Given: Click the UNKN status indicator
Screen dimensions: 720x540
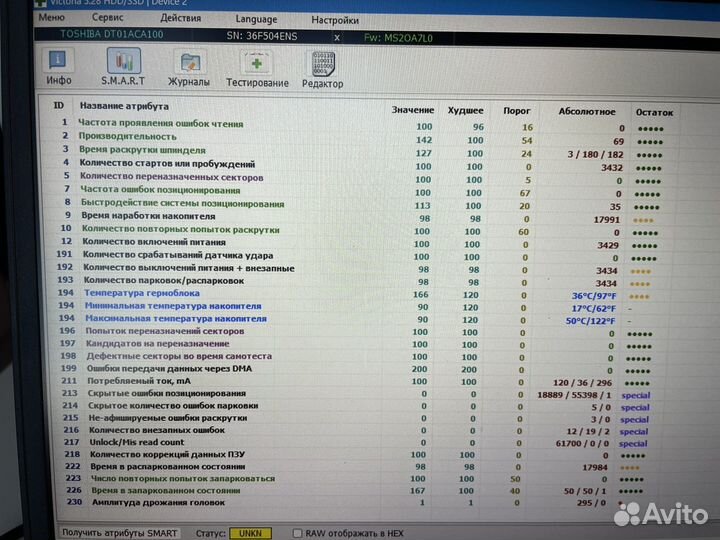Looking at the screenshot, I should [x=250, y=533].
